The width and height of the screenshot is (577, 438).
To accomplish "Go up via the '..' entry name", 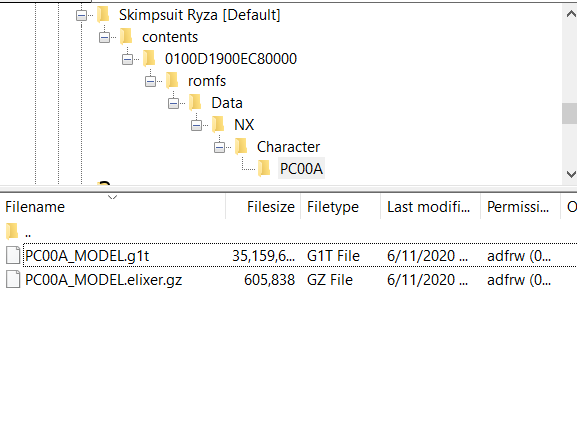I will [x=28, y=233].
